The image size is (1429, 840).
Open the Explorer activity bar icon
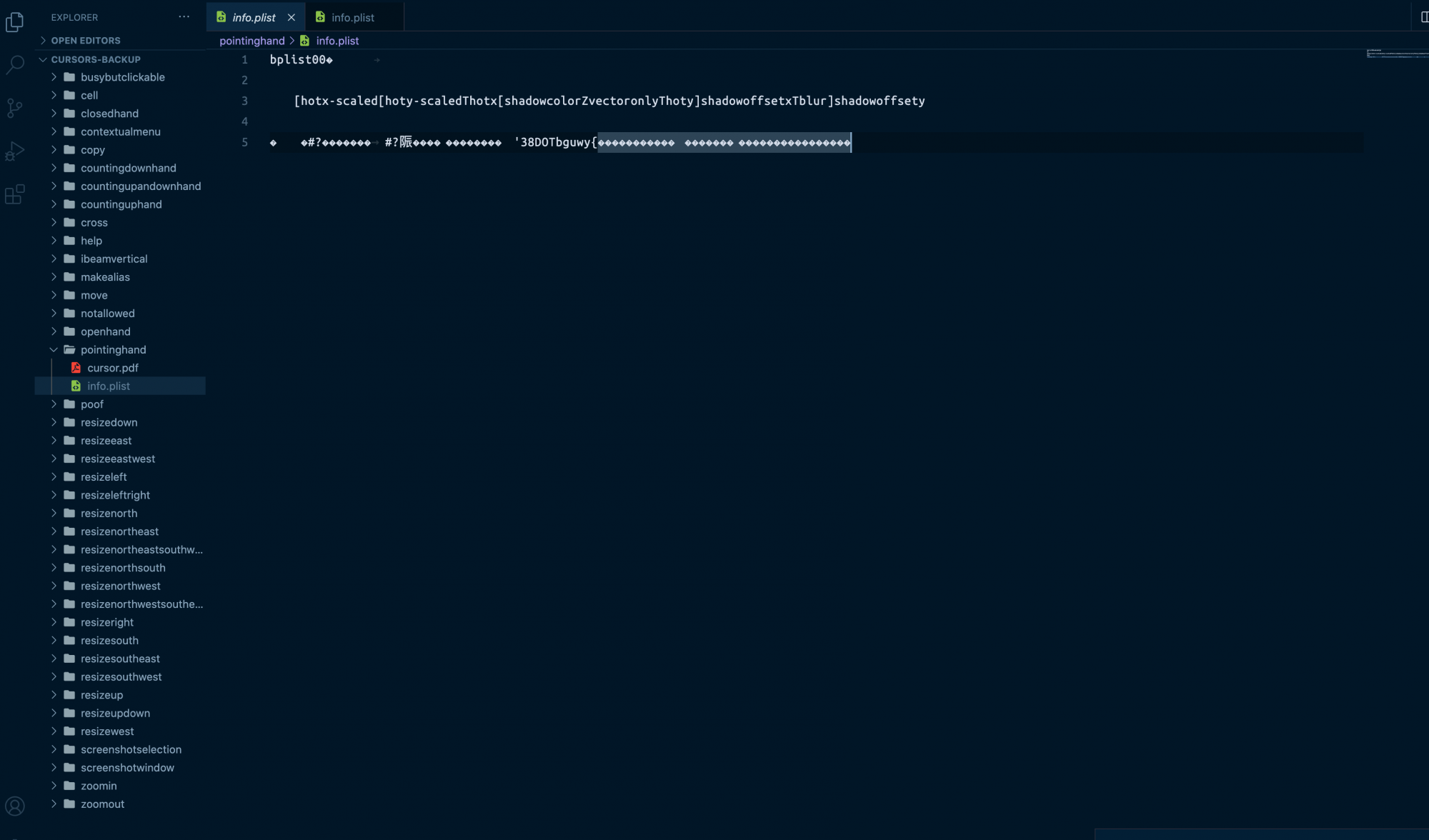point(14,22)
